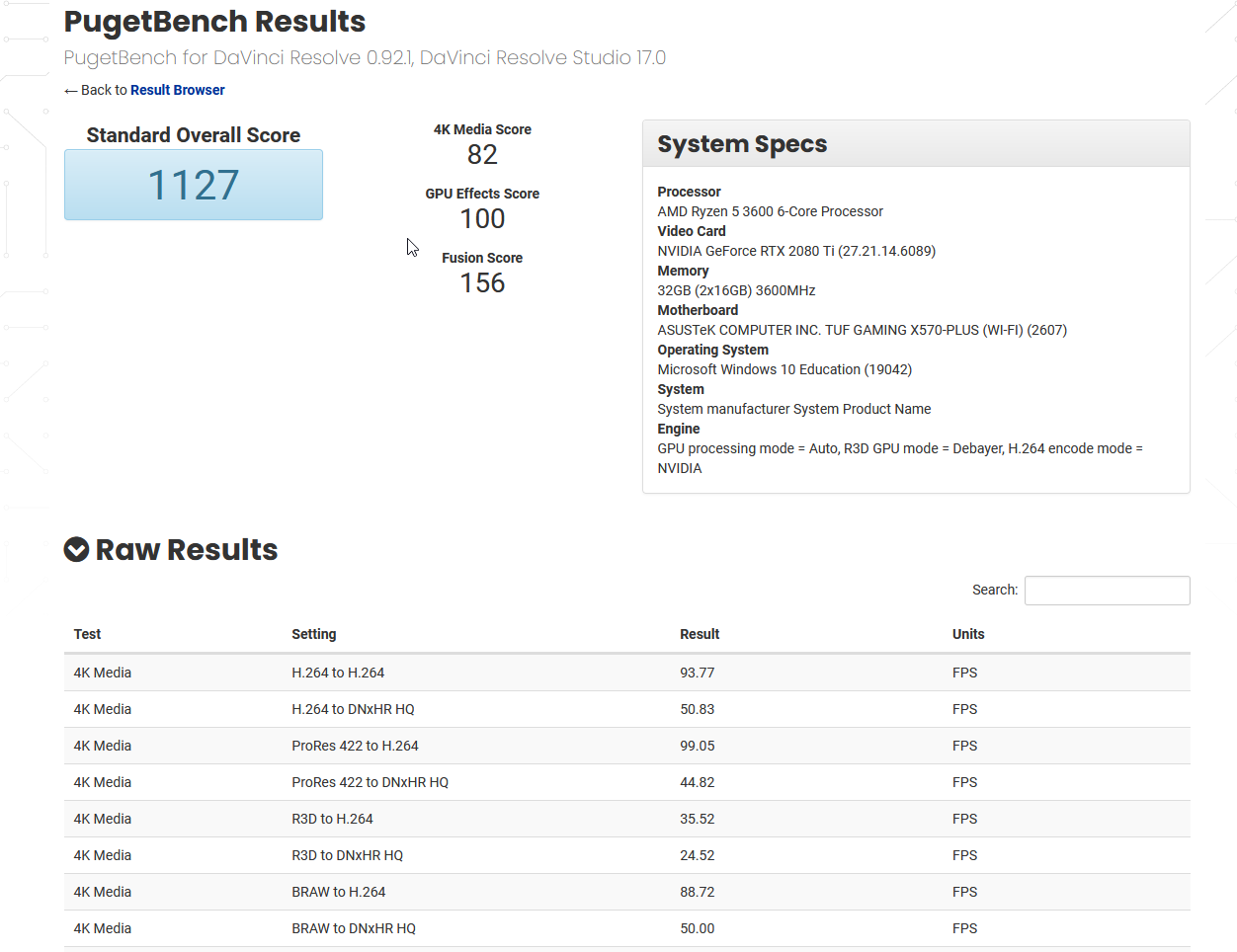Click the result value 93.77
The width and height of the screenshot is (1237, 952).
697,673
